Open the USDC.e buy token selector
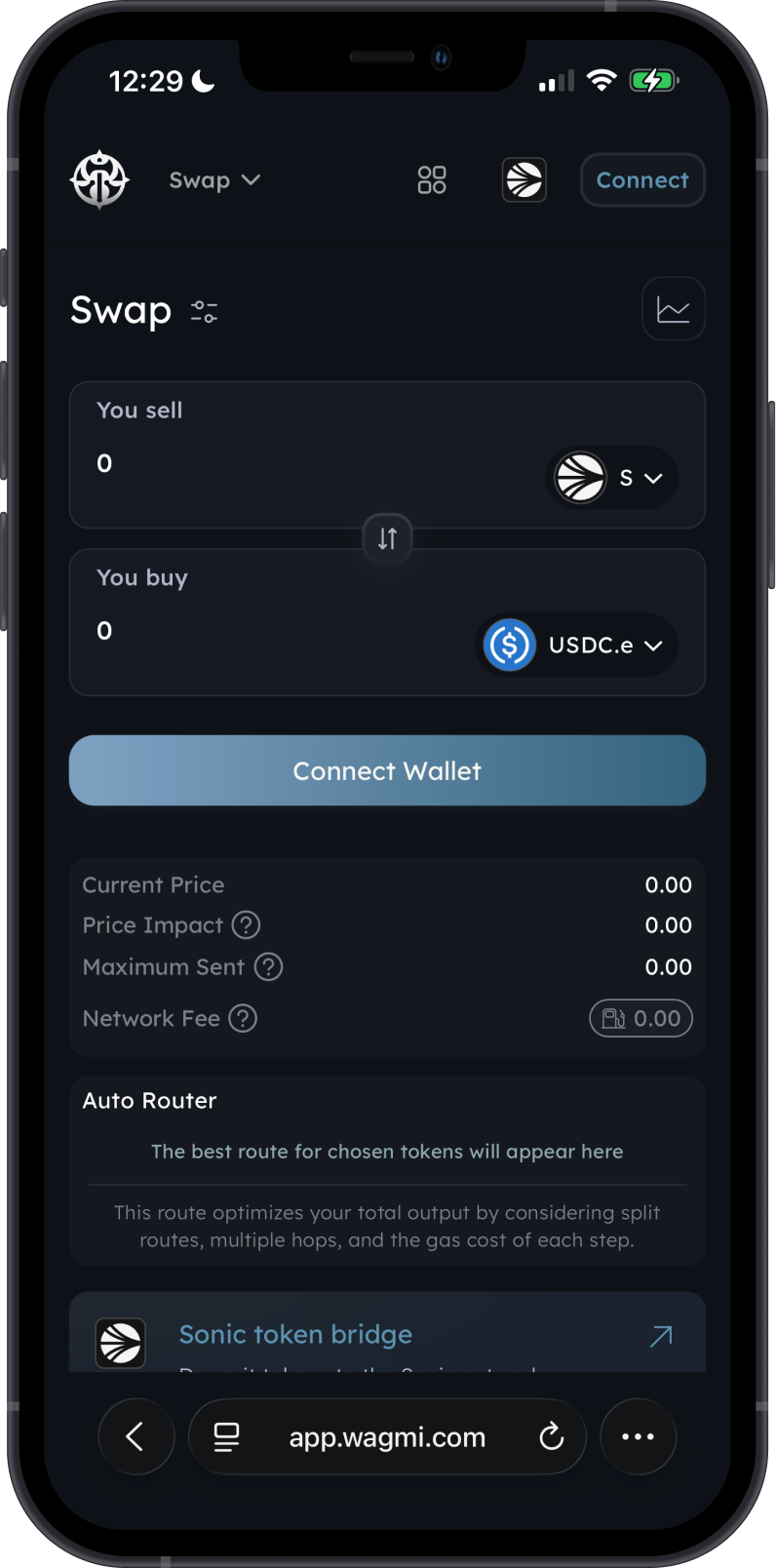776x1568 pixels. click(576, 645)
